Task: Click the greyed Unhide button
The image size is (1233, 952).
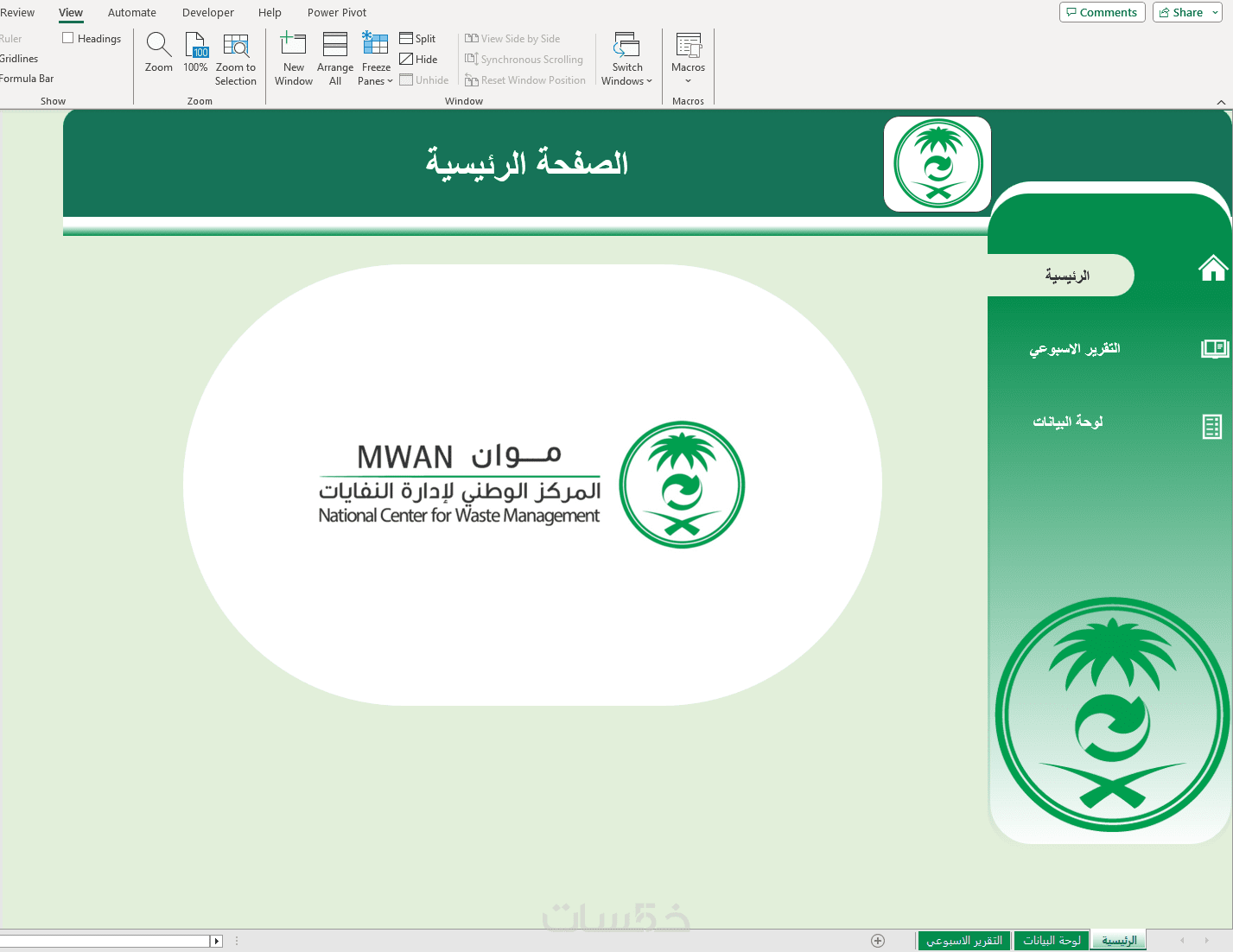Action: (x=424, y=79)
